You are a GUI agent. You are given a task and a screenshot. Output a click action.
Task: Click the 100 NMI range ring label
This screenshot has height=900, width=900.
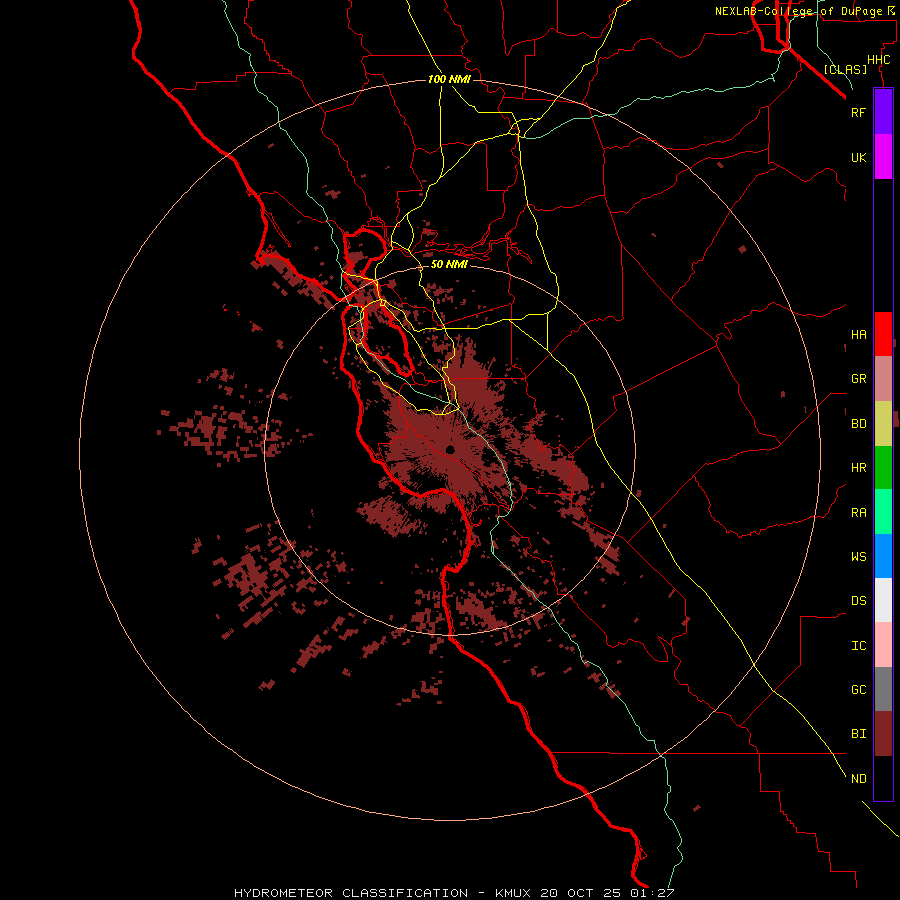(449, 79)
